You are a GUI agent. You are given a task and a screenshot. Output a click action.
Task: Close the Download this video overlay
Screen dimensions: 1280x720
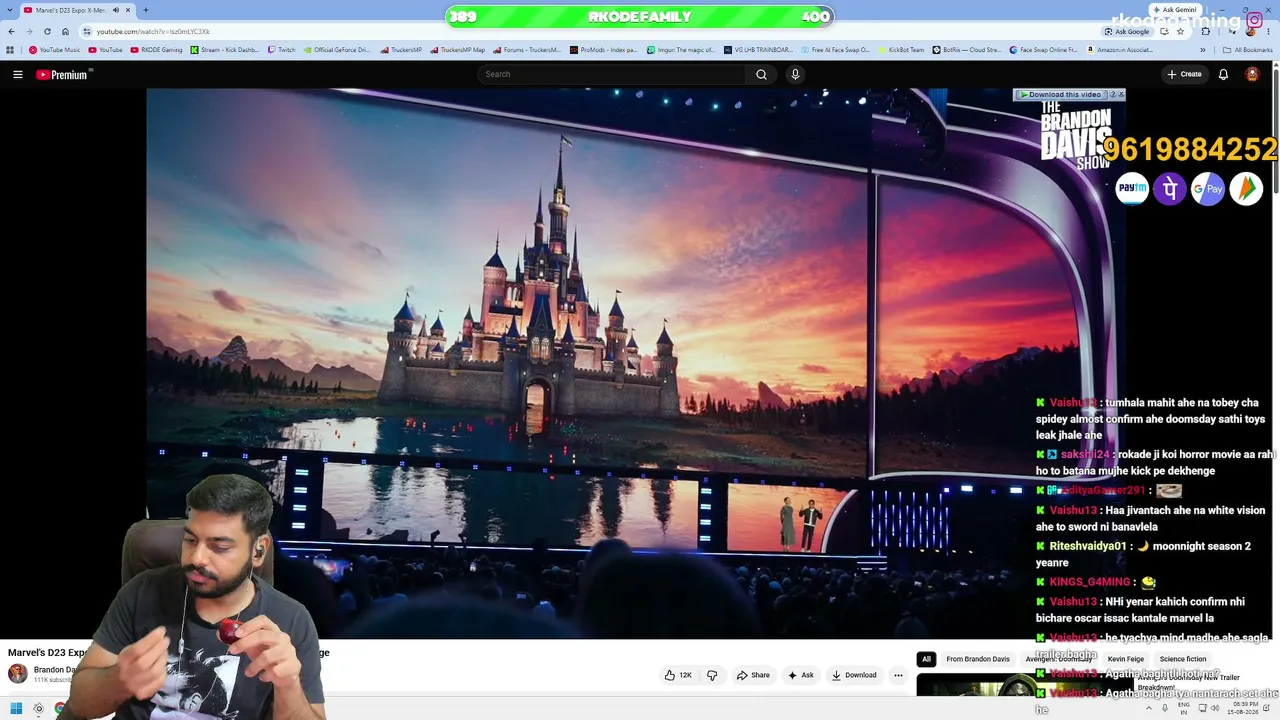point(1121,94)
